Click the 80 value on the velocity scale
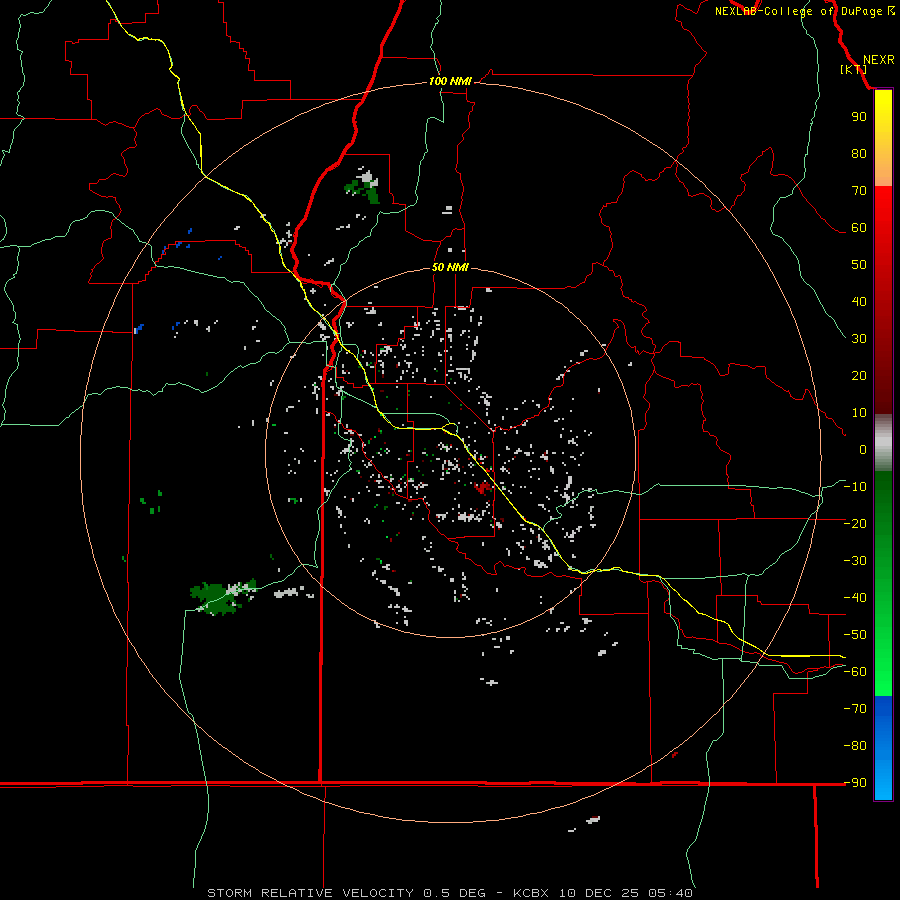 tap(859, 153)
